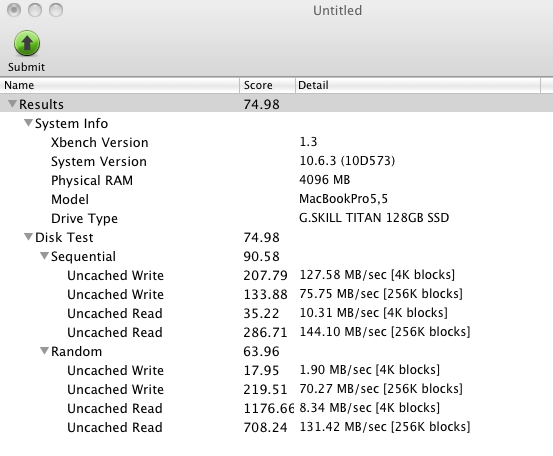This screenshot has width=553, height=456.
Task: Click 131.42 MB/sec [256K blocks] detail
Action: pyautogui.click(x=385, y=427)
